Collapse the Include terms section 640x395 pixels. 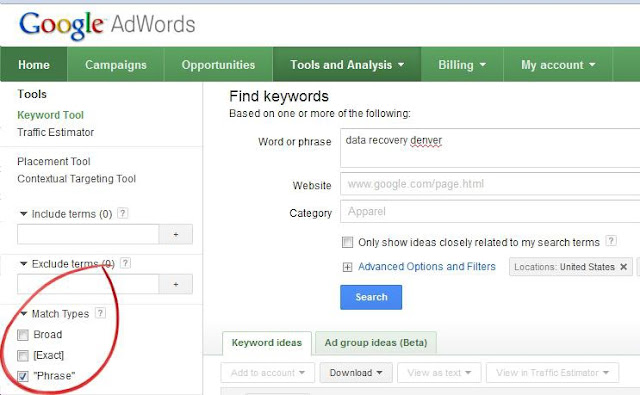(24, 213)
